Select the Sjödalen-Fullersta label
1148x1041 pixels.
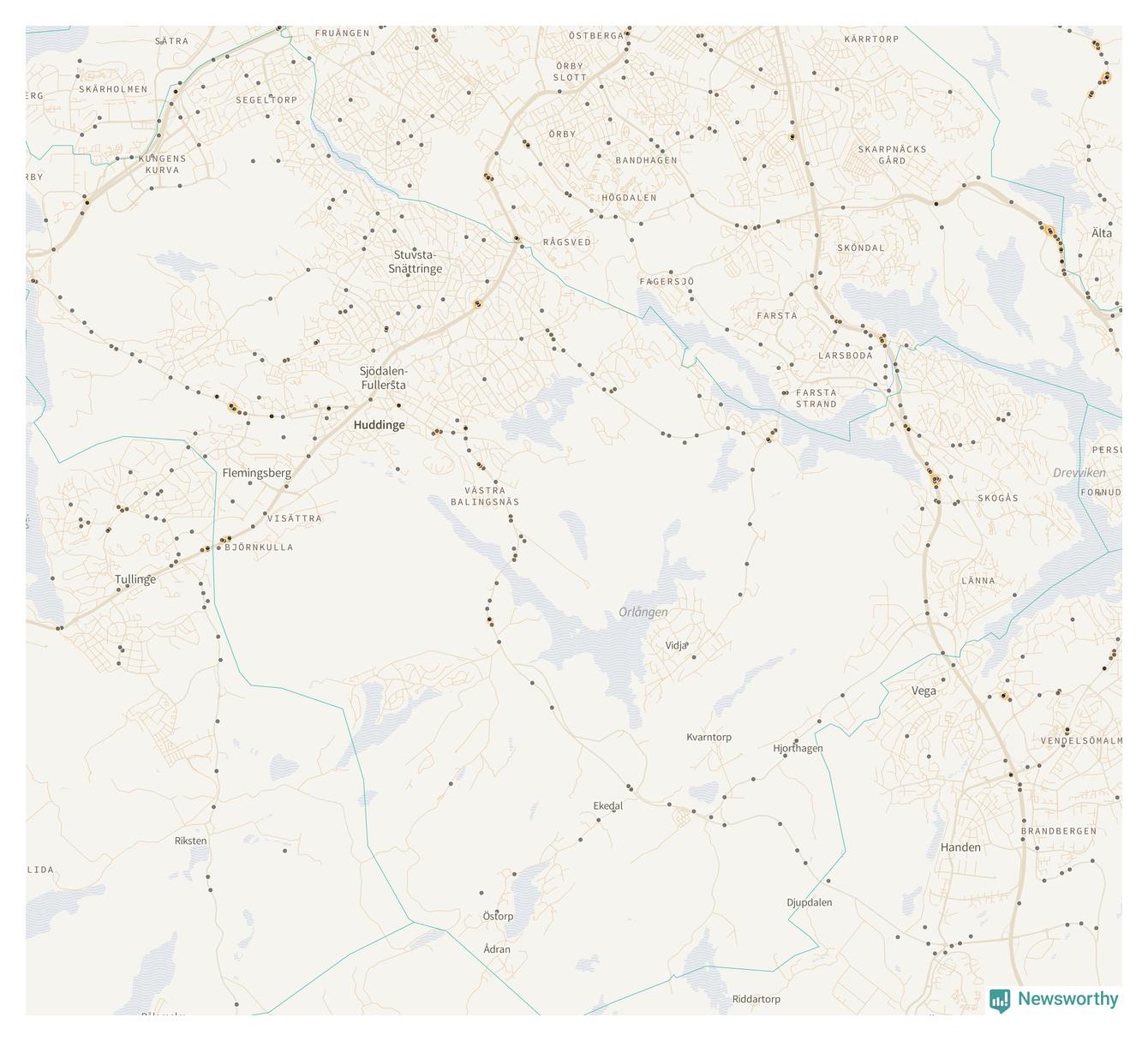(x=383, y=378)
